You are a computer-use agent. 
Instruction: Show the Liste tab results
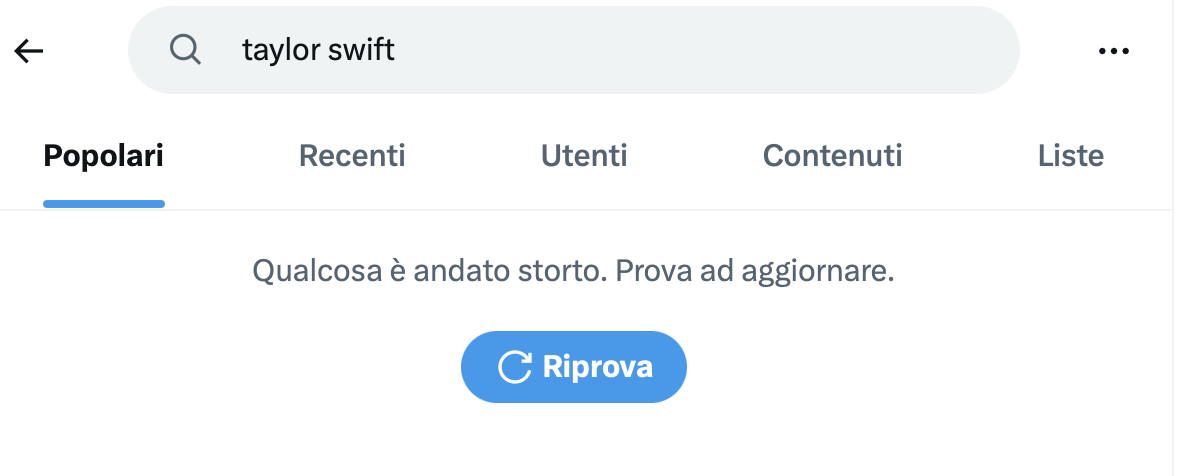click(1070, 156)
